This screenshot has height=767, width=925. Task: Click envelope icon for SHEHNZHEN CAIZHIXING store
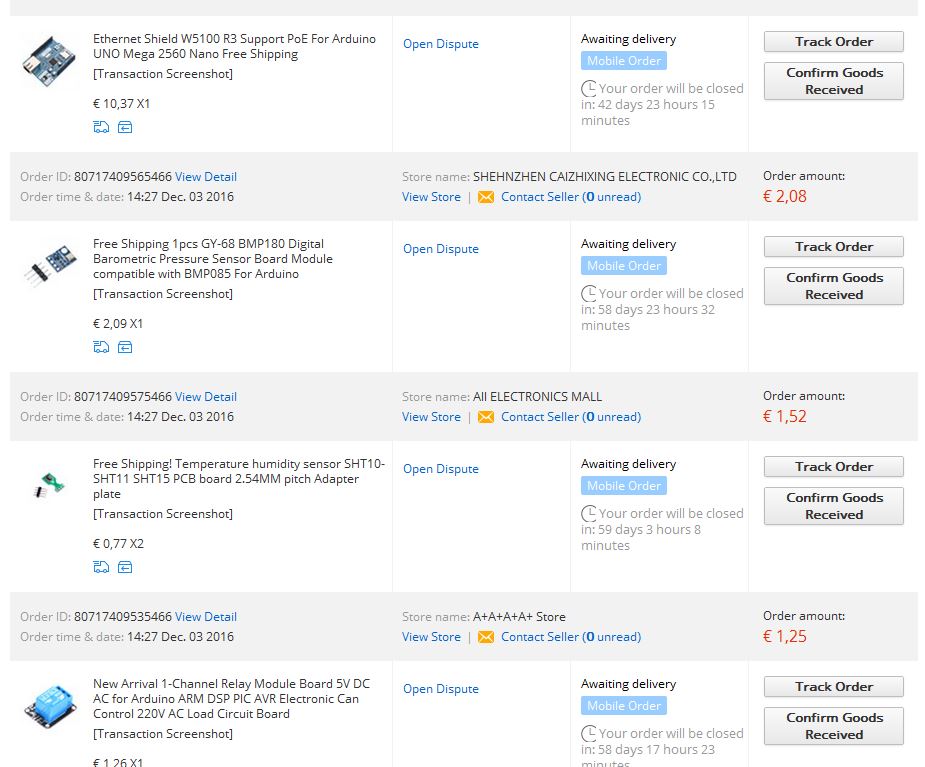486,197
